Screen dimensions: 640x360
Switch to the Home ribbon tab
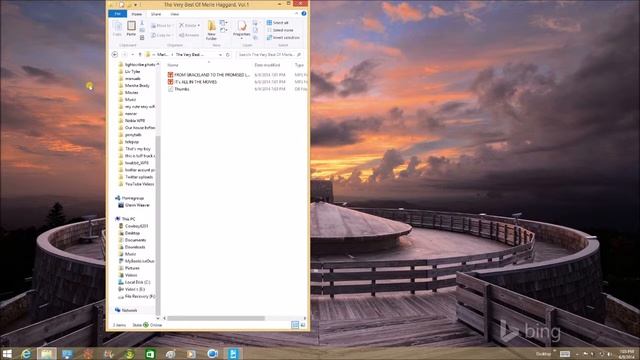point(137,14)
